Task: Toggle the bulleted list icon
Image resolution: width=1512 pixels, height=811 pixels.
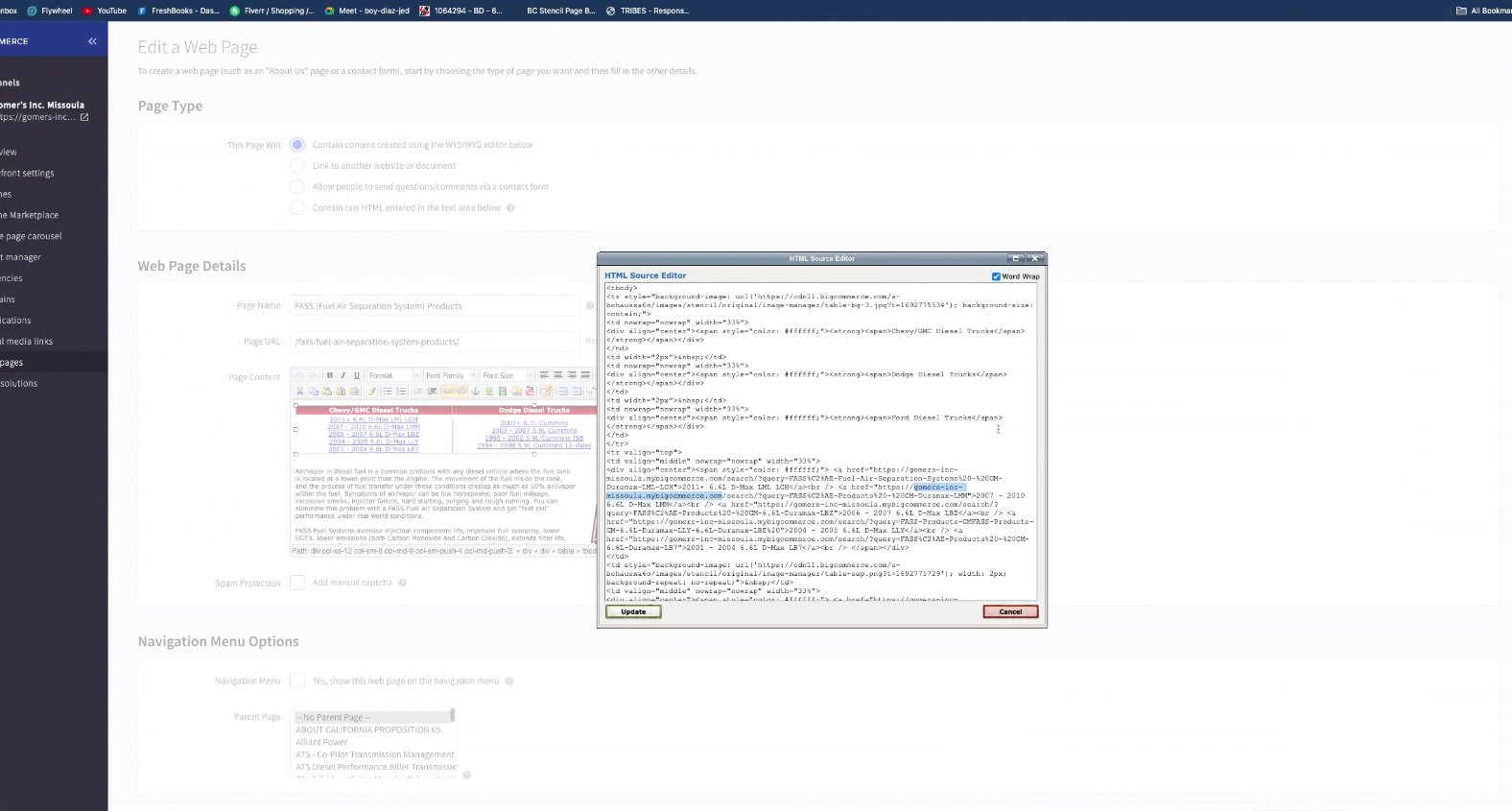Action: (x=388, y=392)
